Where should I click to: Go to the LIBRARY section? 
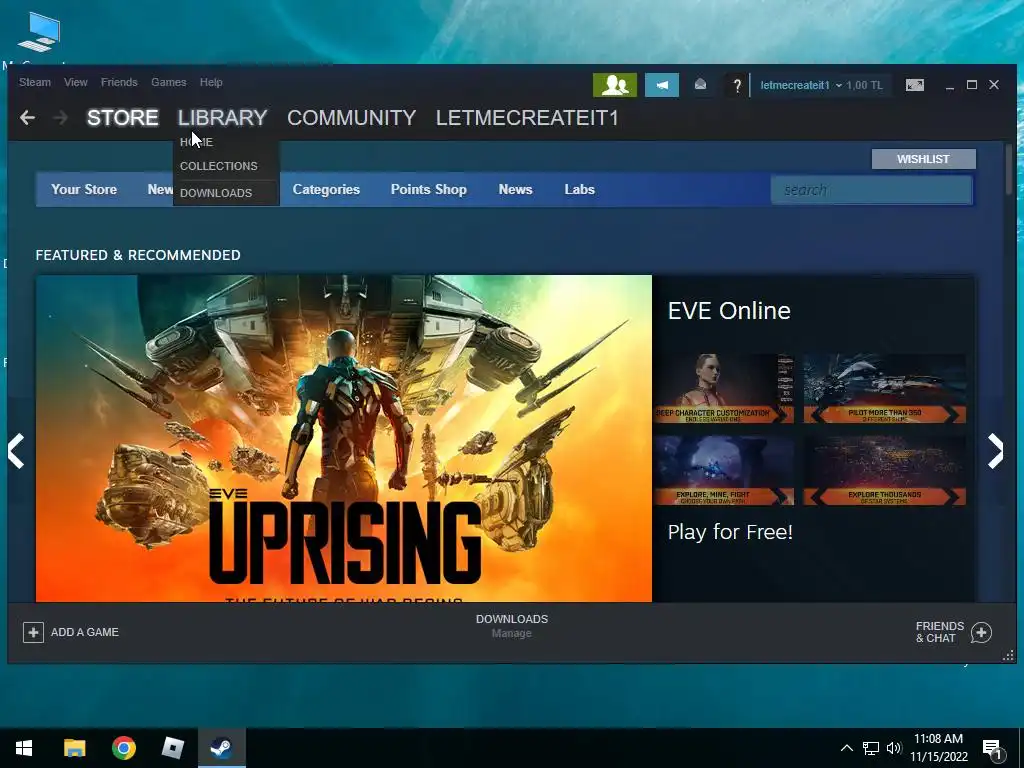222,118
